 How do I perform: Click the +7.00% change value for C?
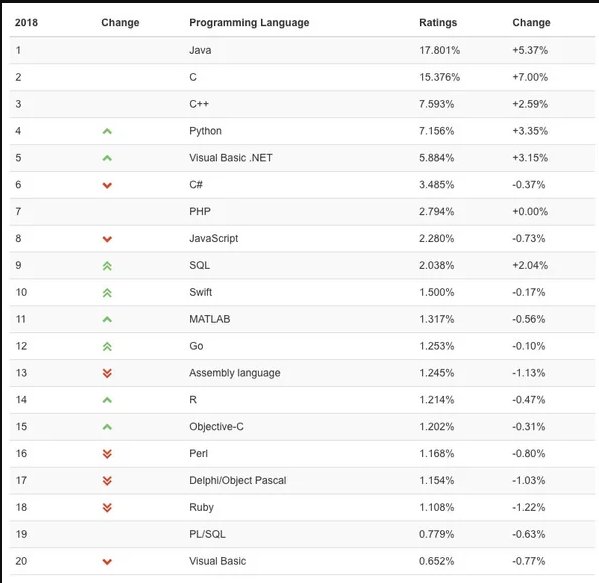click(x=530, y=77)
